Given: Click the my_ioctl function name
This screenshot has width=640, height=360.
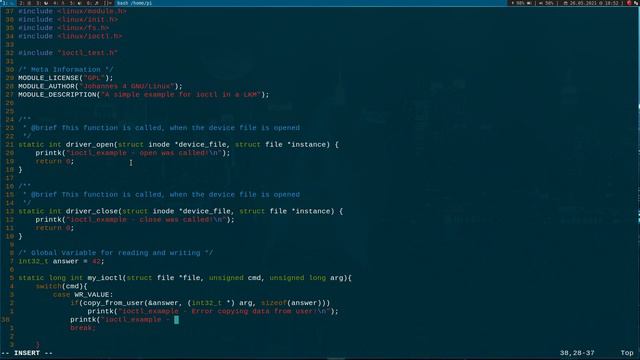Looking at the screenshot, I should coord(104,278).
